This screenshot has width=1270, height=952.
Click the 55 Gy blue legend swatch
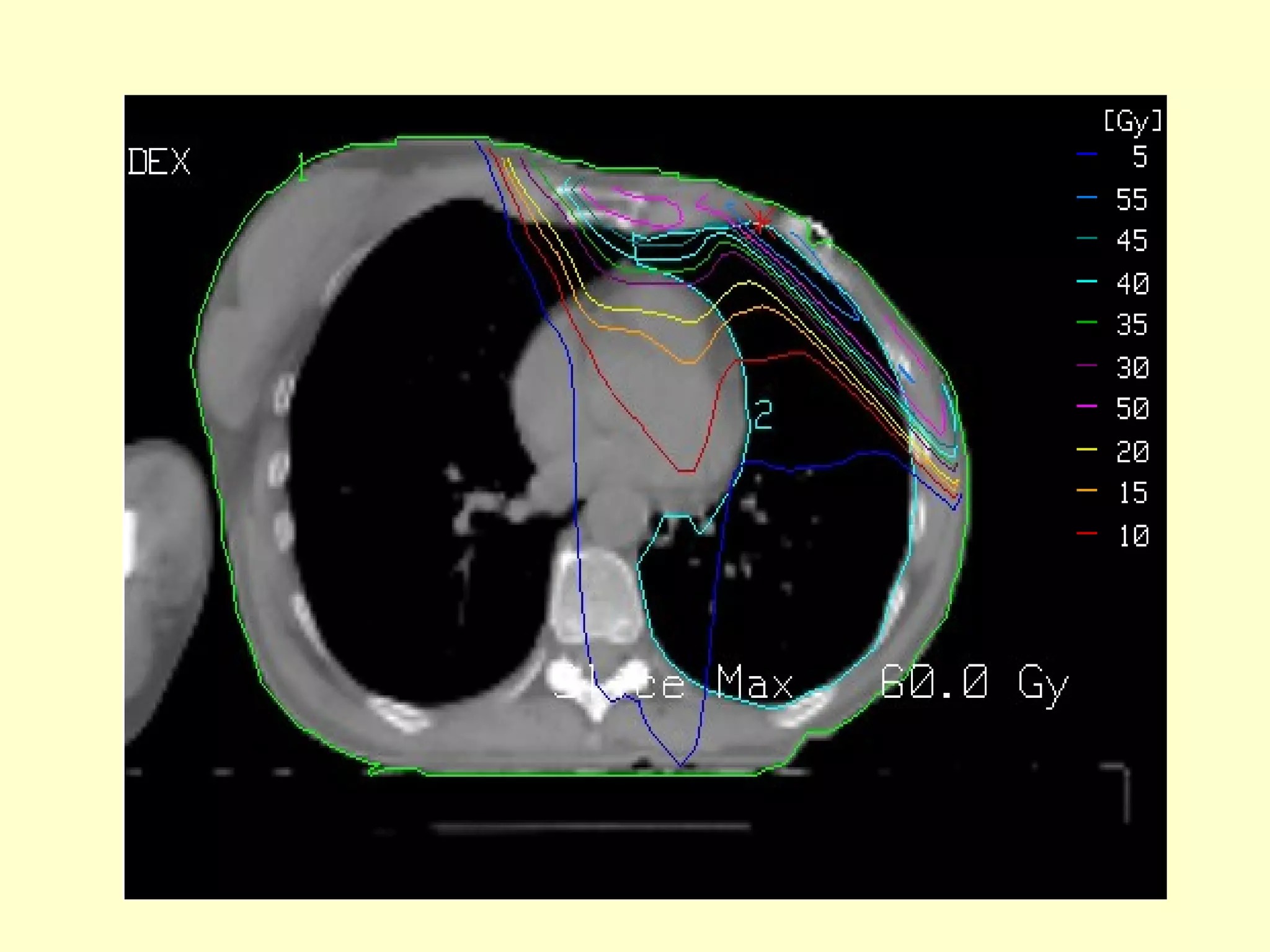point(1087,198)
